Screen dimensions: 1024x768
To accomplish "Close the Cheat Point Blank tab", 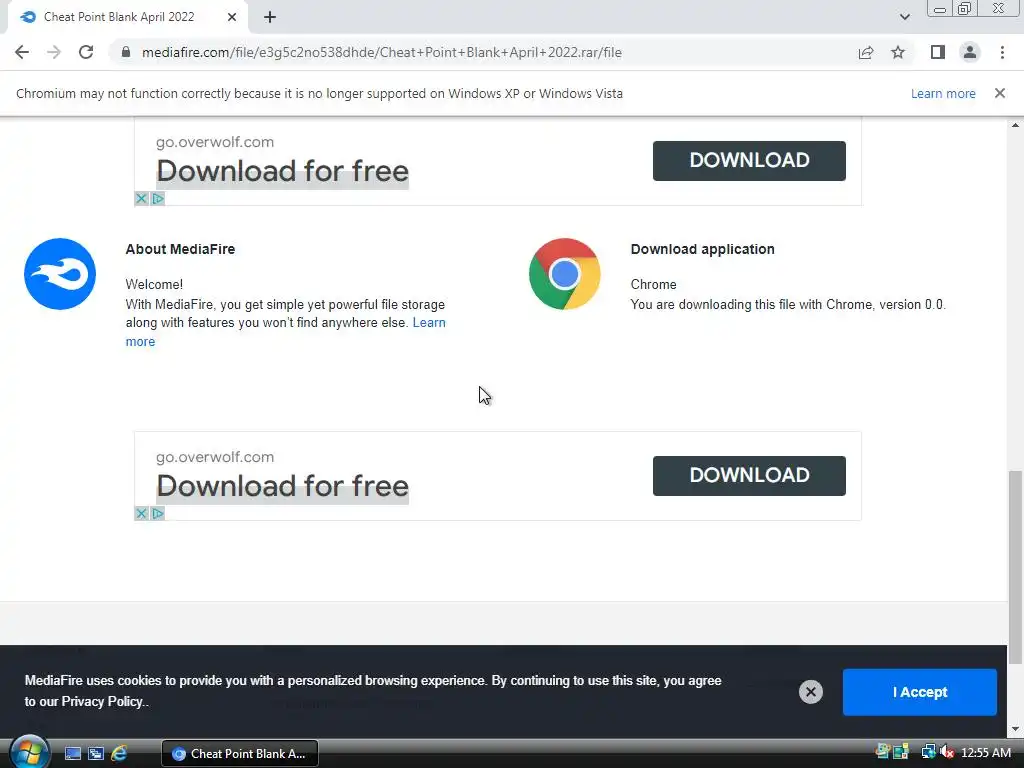I will click(x=232, y=17).
